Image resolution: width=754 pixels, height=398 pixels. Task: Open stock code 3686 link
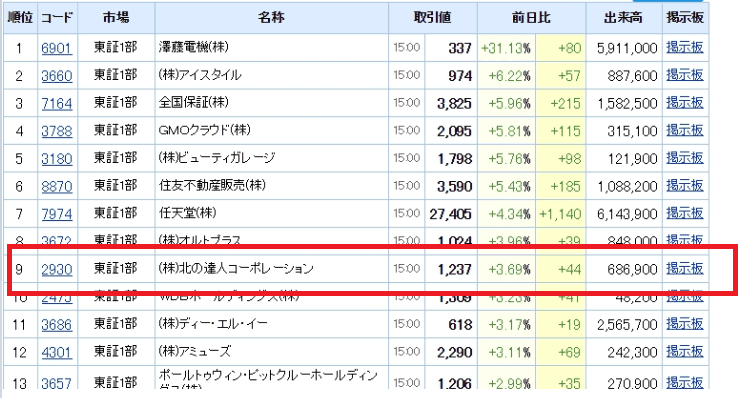(57, 325)
